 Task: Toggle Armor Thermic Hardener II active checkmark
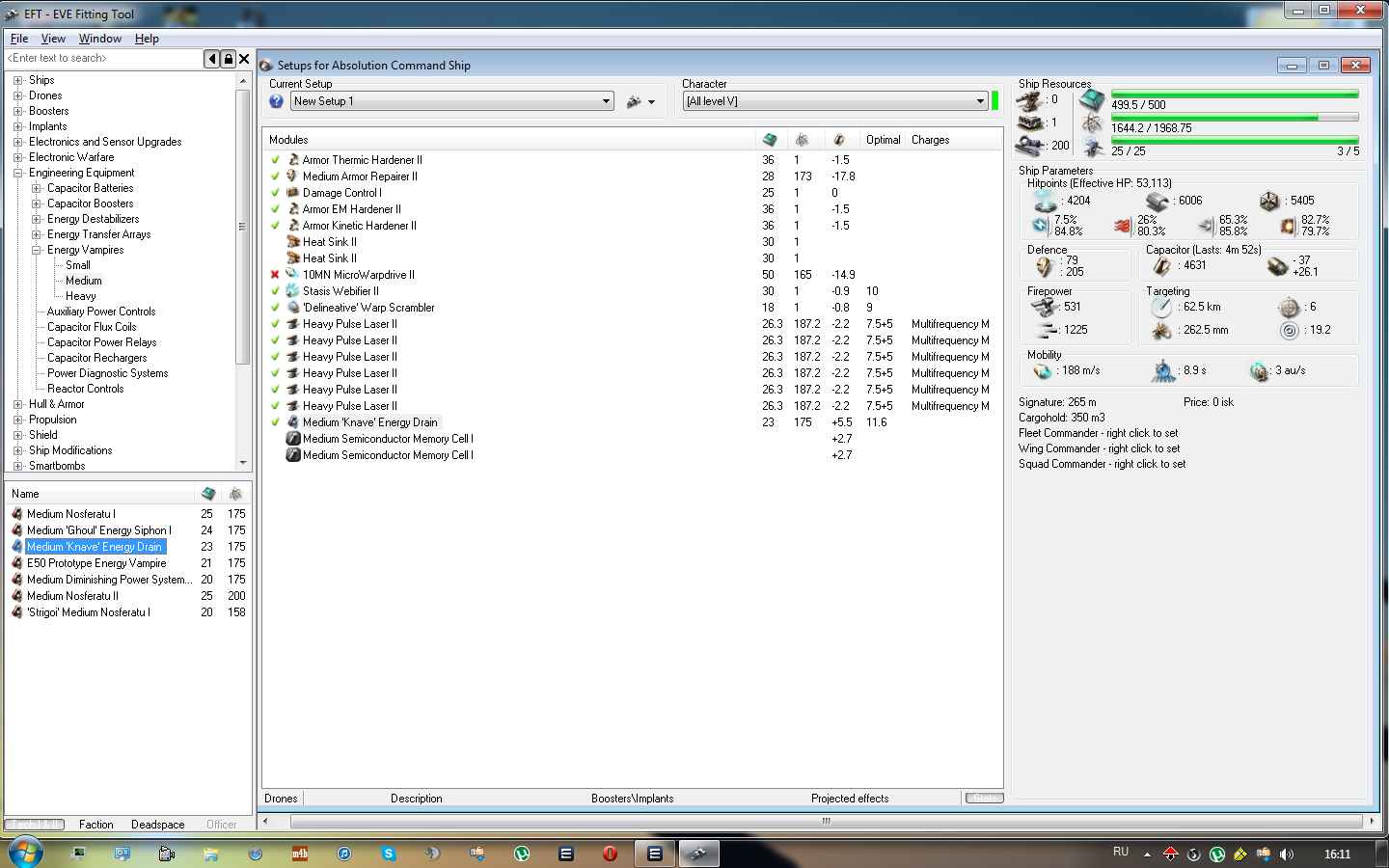point(275,160)
